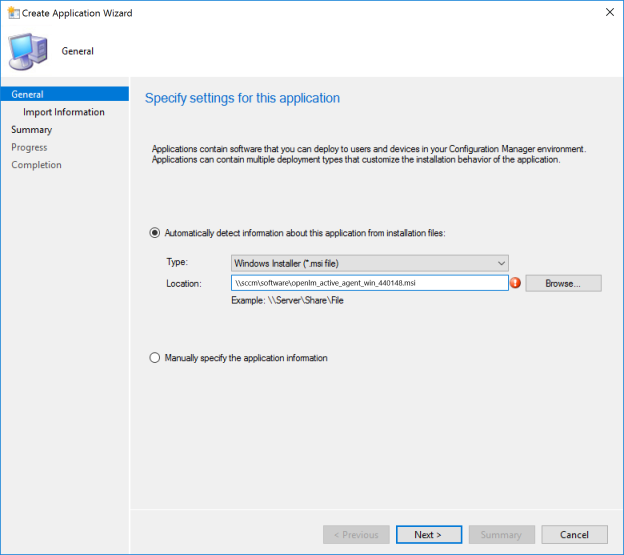624x555 pixels.
Task: Select the Completion step in the sidebar
Action: click(x=36, y=165)
